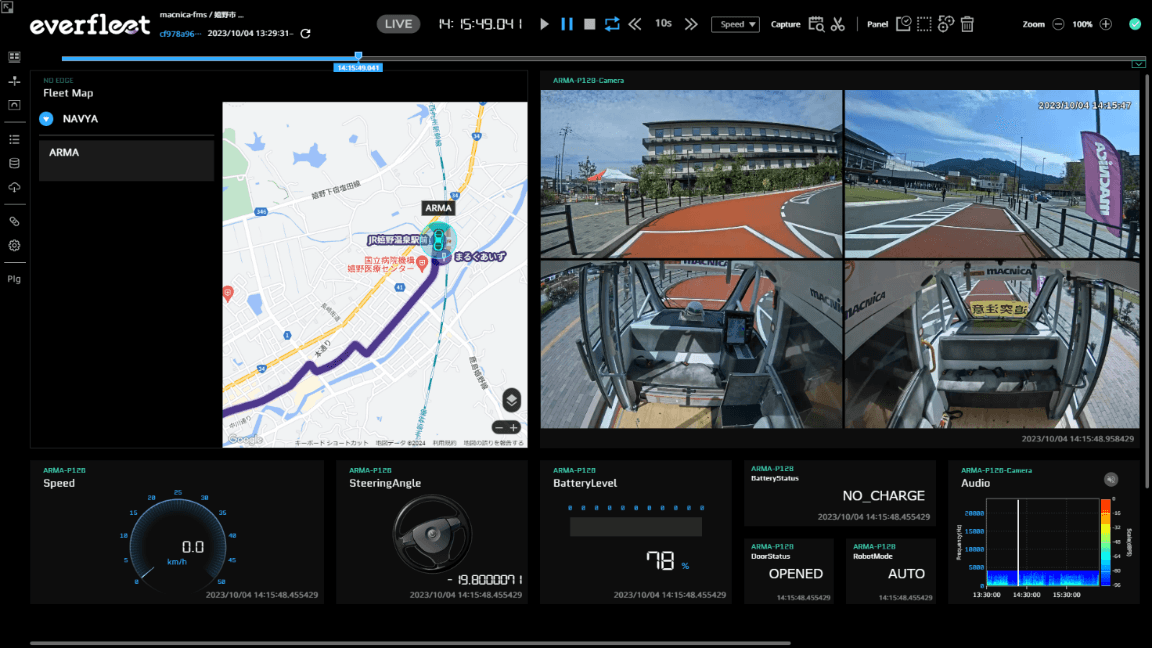Click the zoom in plus button
The width and height of the screenshot is (1152, 648).
[x=1105, y=24]
